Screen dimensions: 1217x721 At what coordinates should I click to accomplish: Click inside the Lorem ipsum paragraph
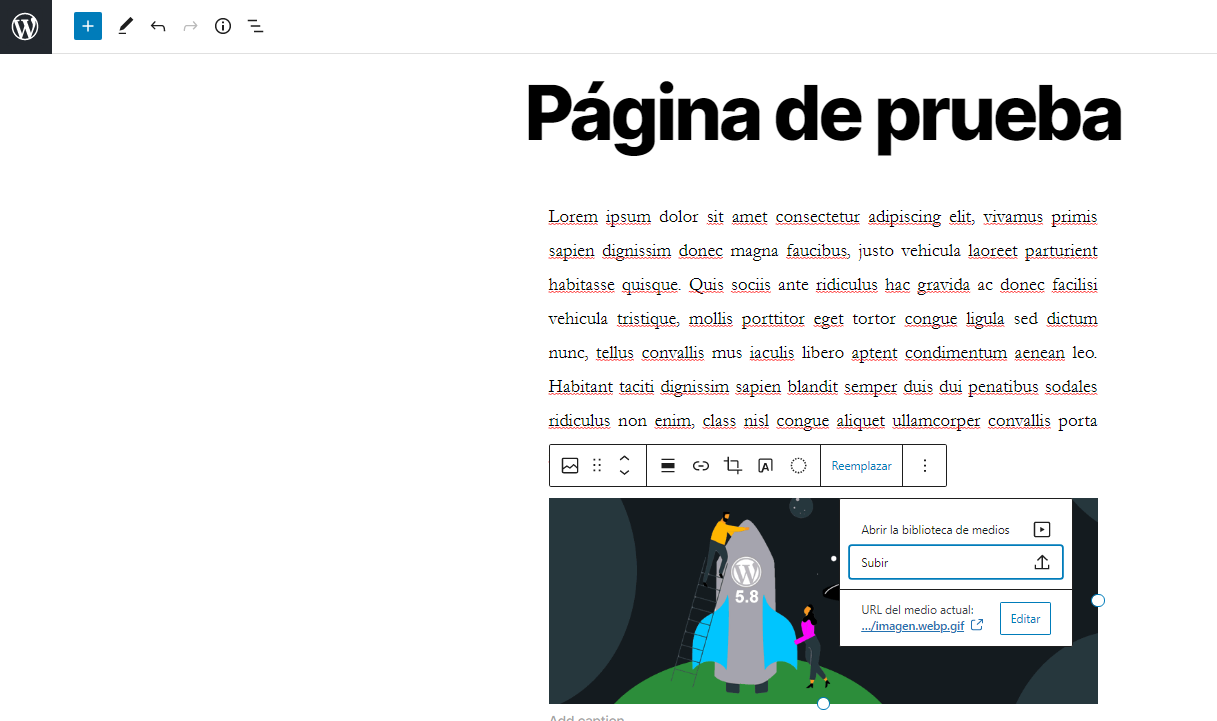coord(823,318)
